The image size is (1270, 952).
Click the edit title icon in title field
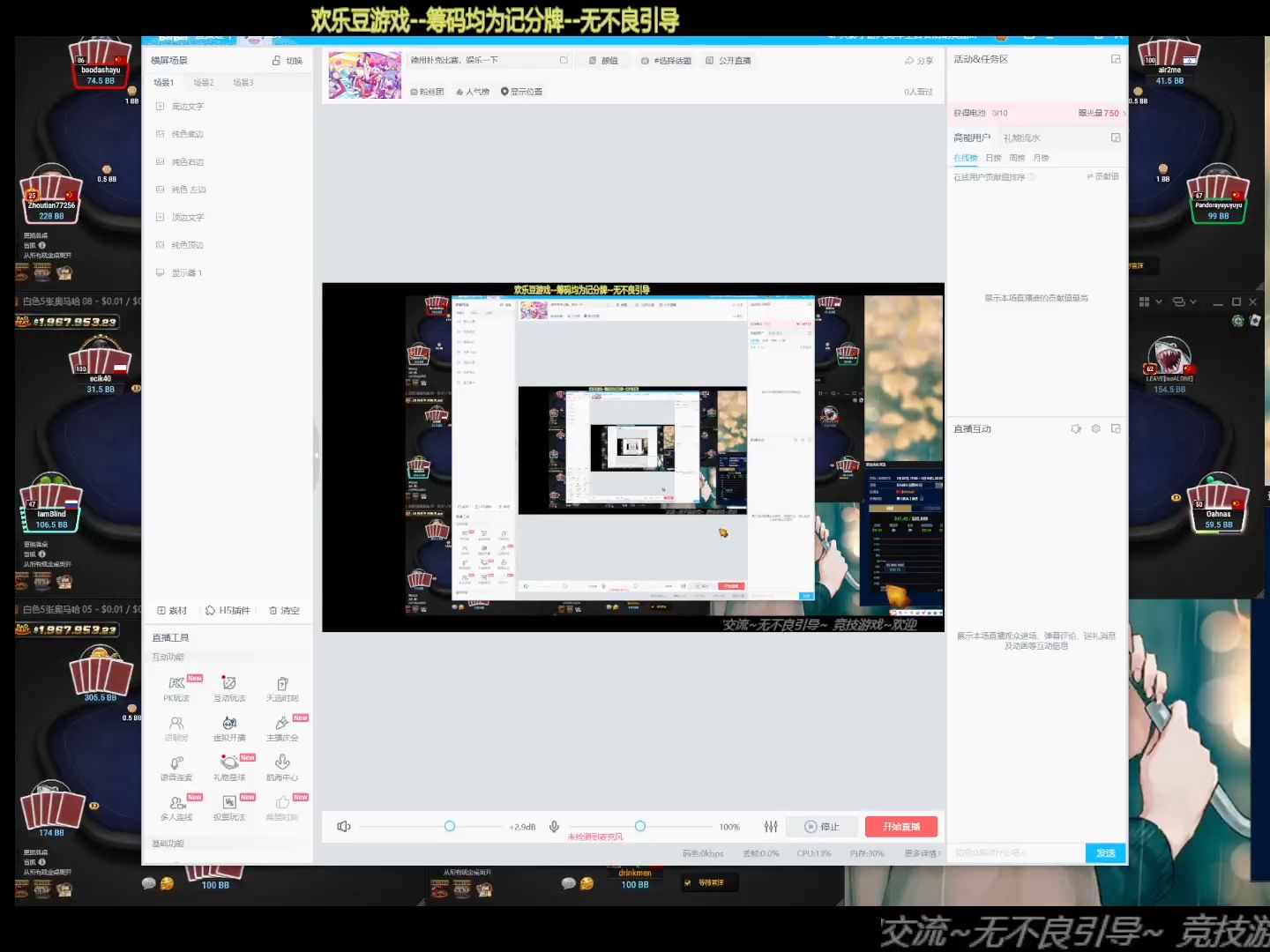pyautogui.click(x=564, y=60)
